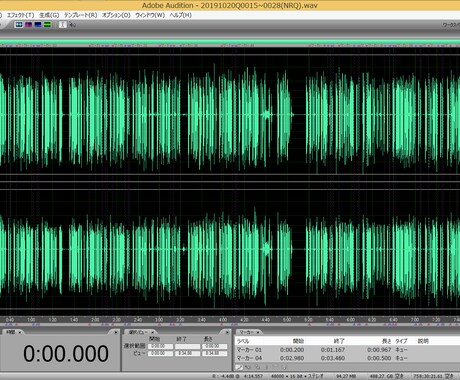Open the ヘルプ(H) menu
The height and width of the screenshot is (380, 460).
pyautogui.click(x=180, y=15)
